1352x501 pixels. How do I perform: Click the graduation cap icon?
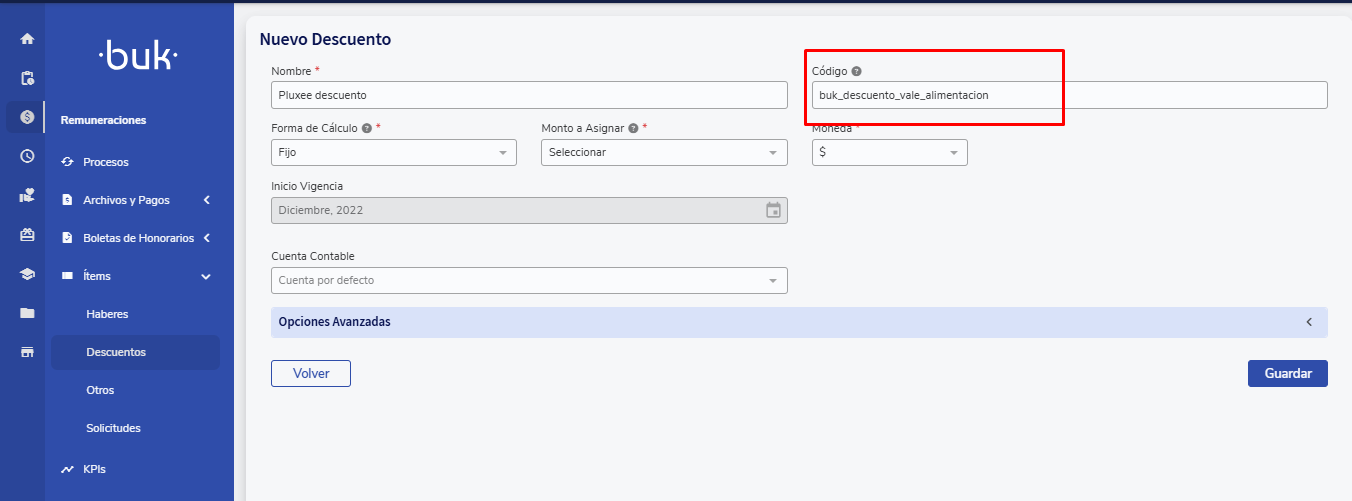(x=27, y=274)
